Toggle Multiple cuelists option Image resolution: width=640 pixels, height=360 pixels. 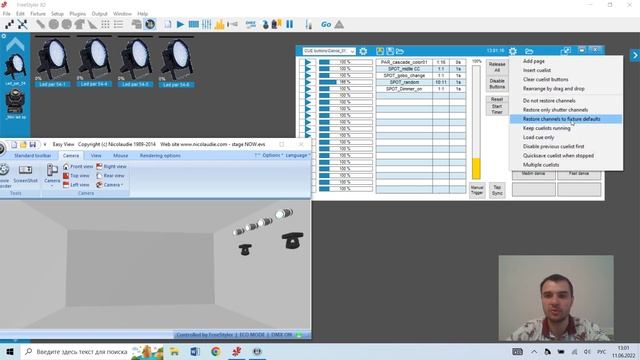[x=541, y=165]
